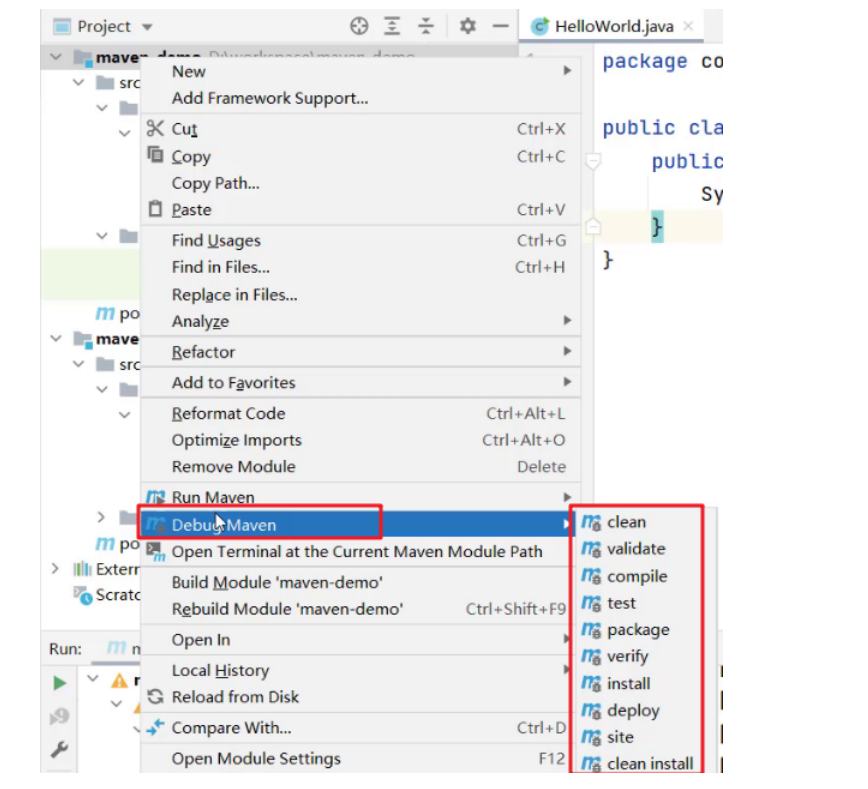Select Remove Module menu entry
This screenshot has height=789, width=868.
360,467
